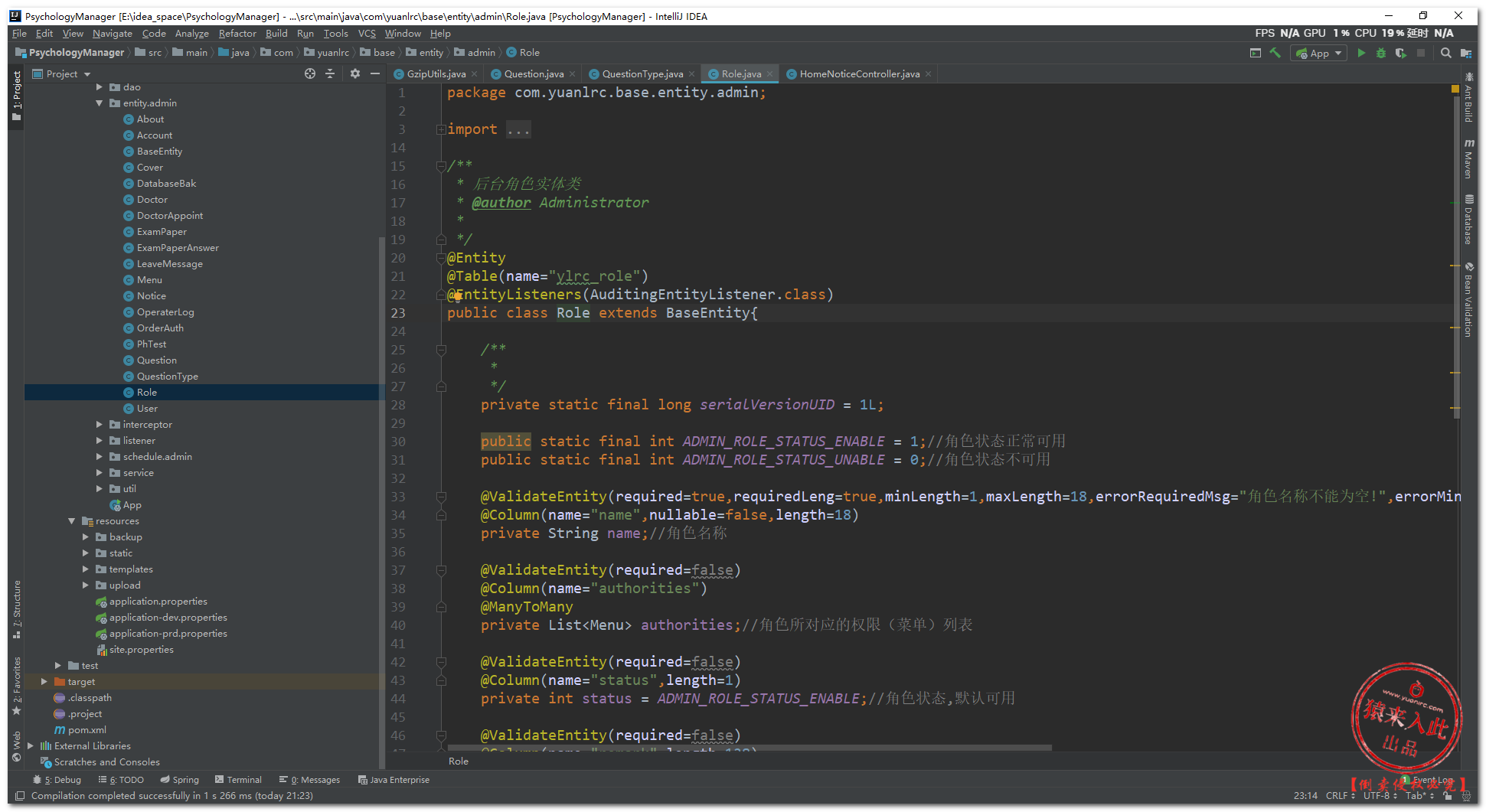Expand the dao package
Screen dimensions: 1486x812
click(100, 87)
